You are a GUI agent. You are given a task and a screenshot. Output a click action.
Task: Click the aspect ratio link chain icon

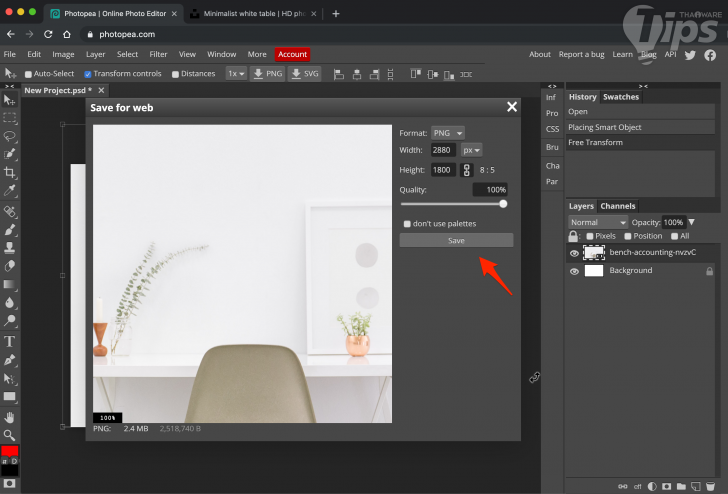click(x=466, y=170)
